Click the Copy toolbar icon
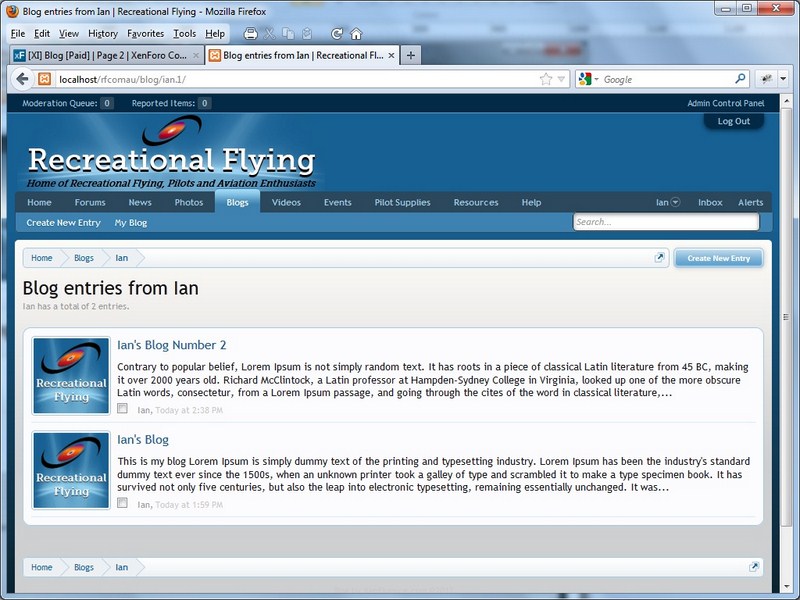The image size is (800, 600). [288, 34]
